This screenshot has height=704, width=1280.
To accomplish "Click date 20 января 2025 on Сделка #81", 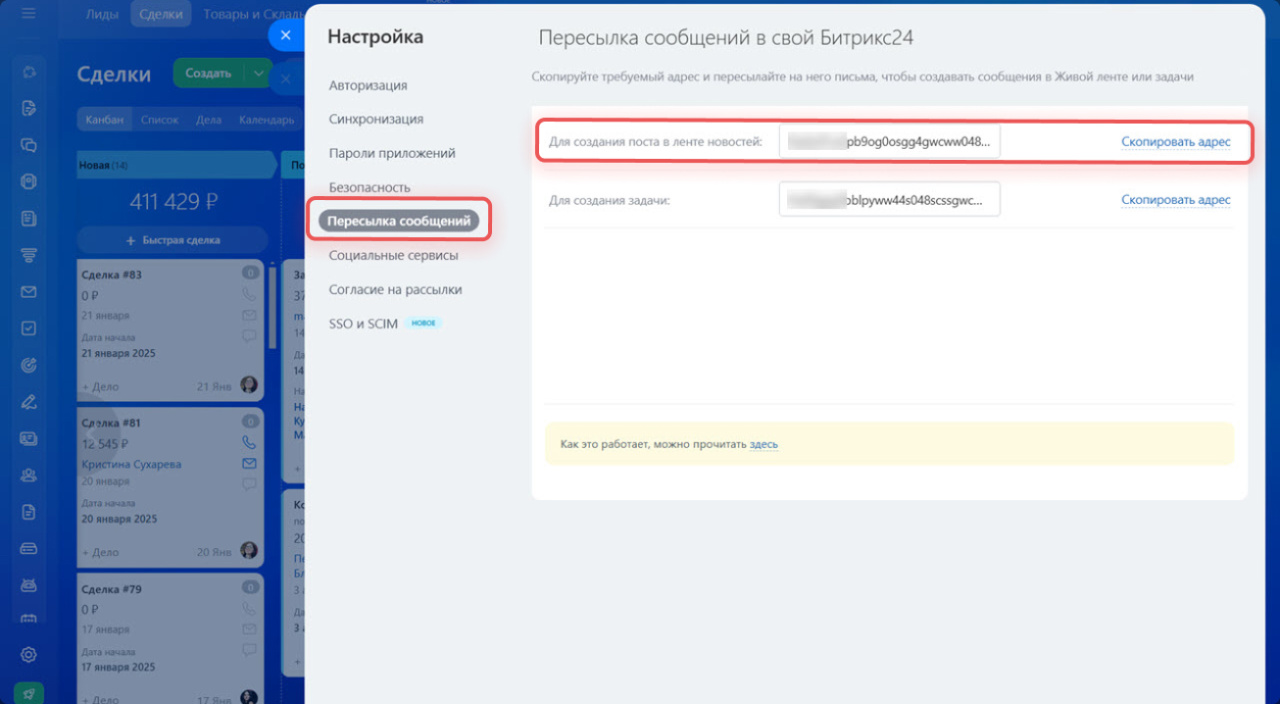I will 119,519.
